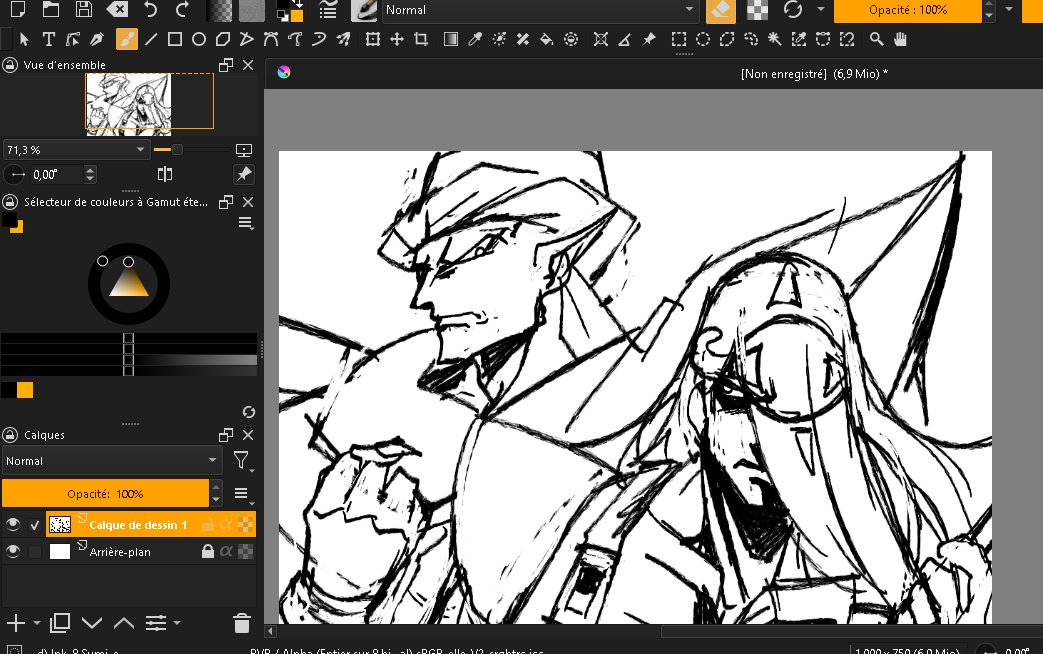Open the layer blending mode dropdown
The image size is (1043, 654).
(x=112, y=461)
